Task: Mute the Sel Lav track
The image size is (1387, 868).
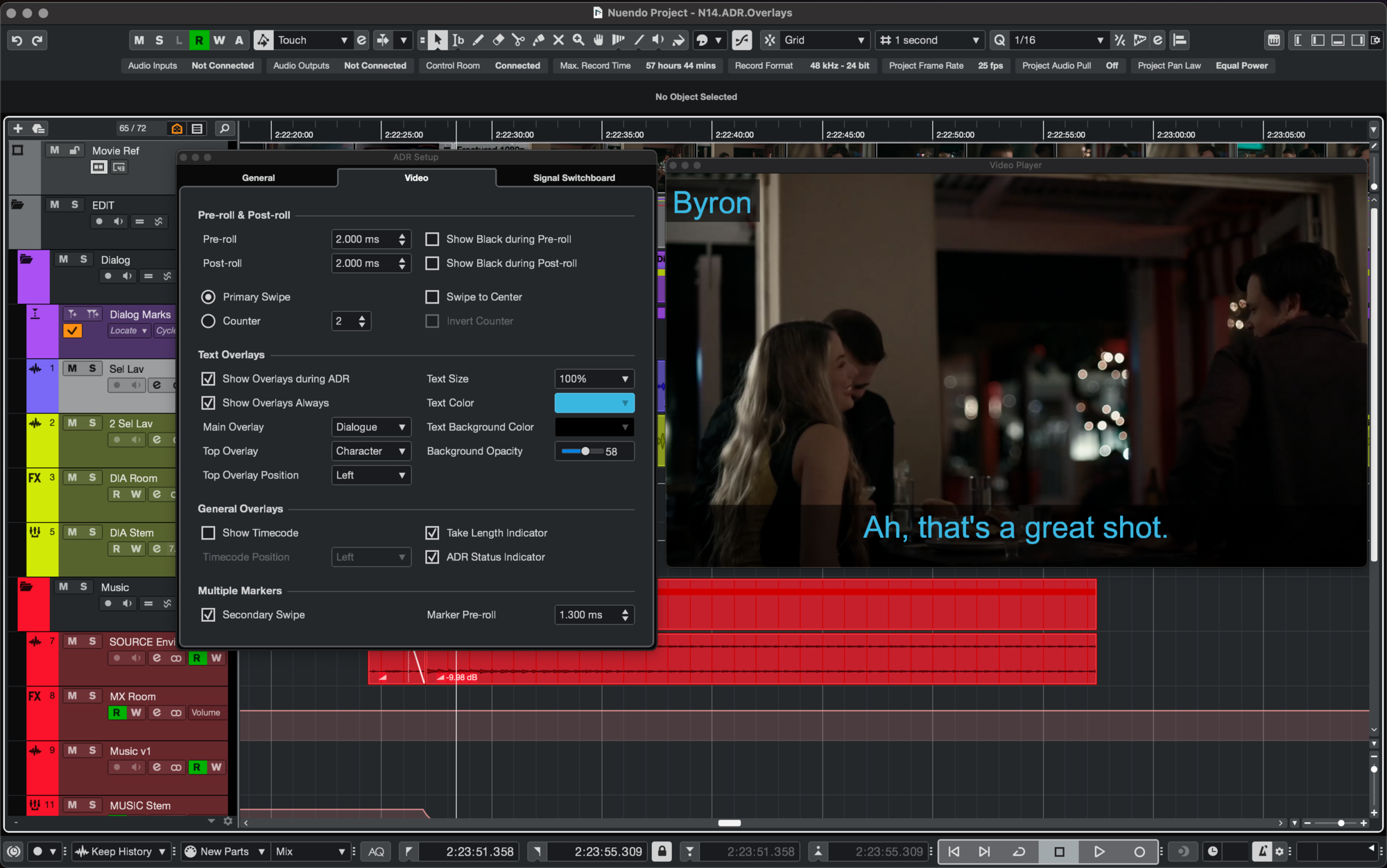Action: (72, 368)
